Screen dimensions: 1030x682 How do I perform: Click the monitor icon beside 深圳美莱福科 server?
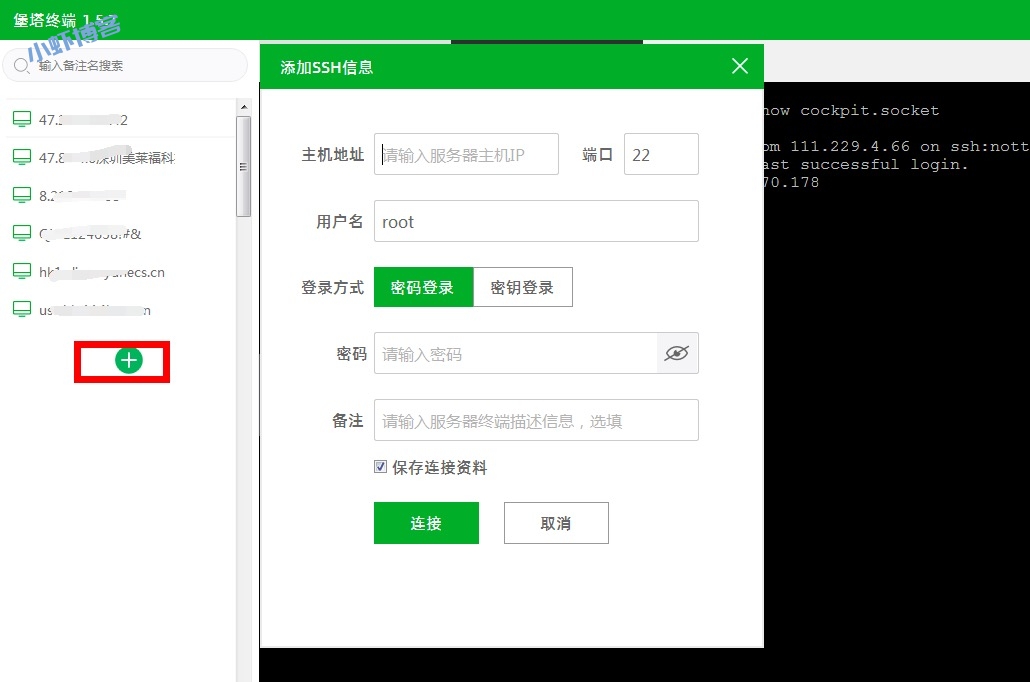click(x=21, y=155)
